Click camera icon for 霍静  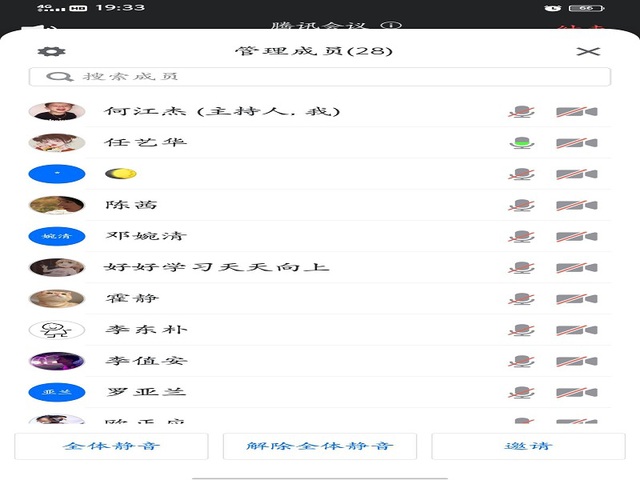tap(576, 299)
